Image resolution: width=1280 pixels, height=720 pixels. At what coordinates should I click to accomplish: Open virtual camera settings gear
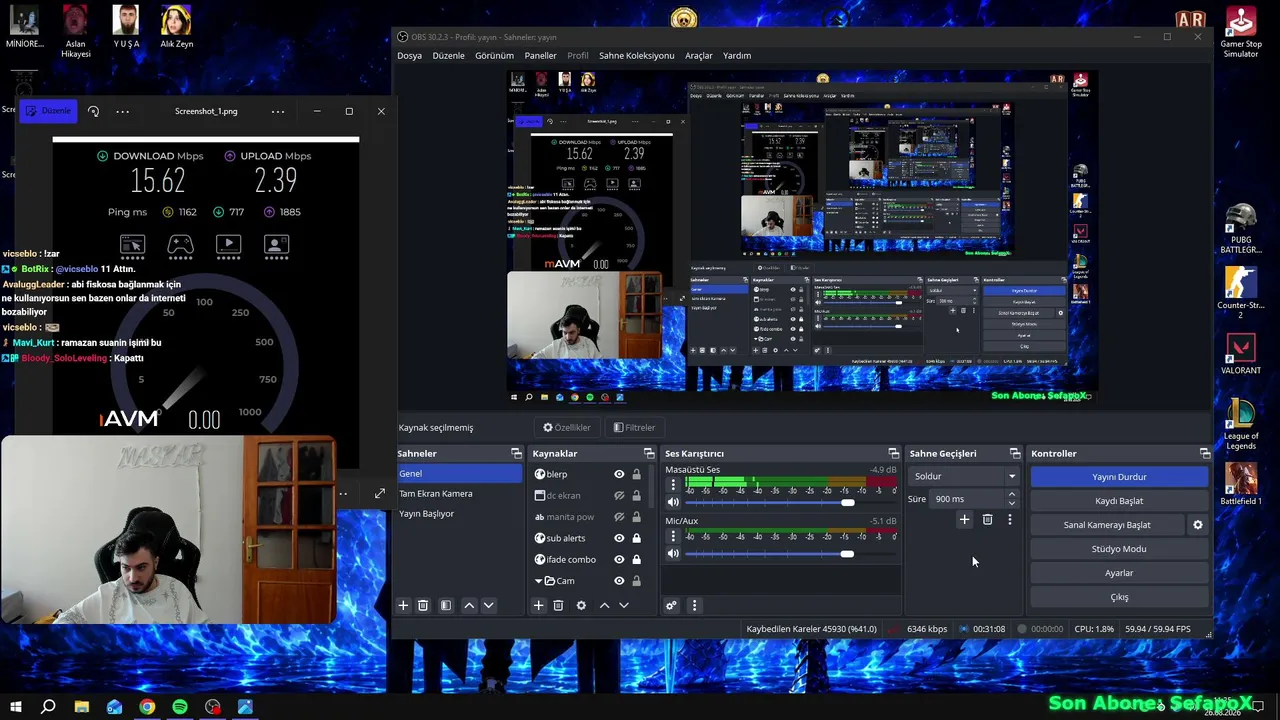coord(1198,525)
